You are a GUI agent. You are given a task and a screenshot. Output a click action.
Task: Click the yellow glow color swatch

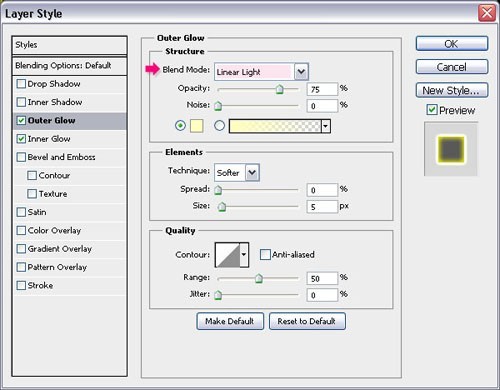197,126
